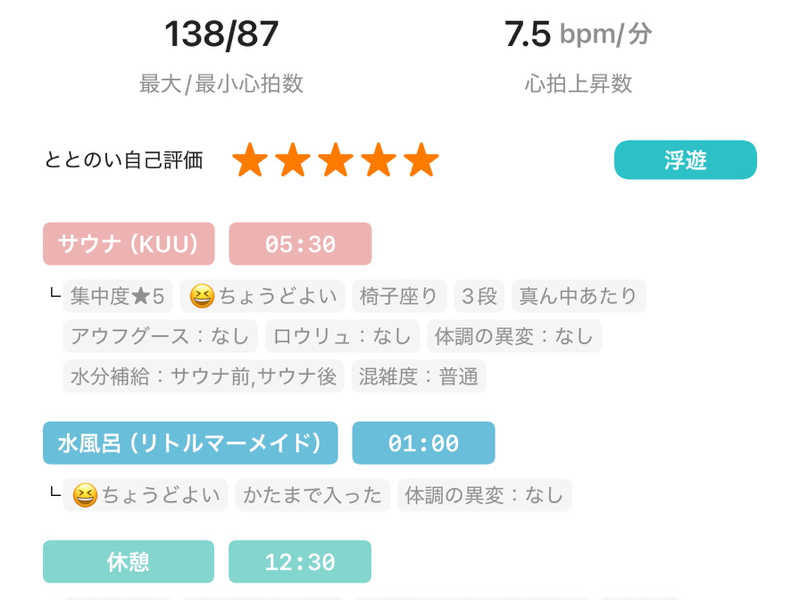Click the 集中度★5 tag

(117, 296)
